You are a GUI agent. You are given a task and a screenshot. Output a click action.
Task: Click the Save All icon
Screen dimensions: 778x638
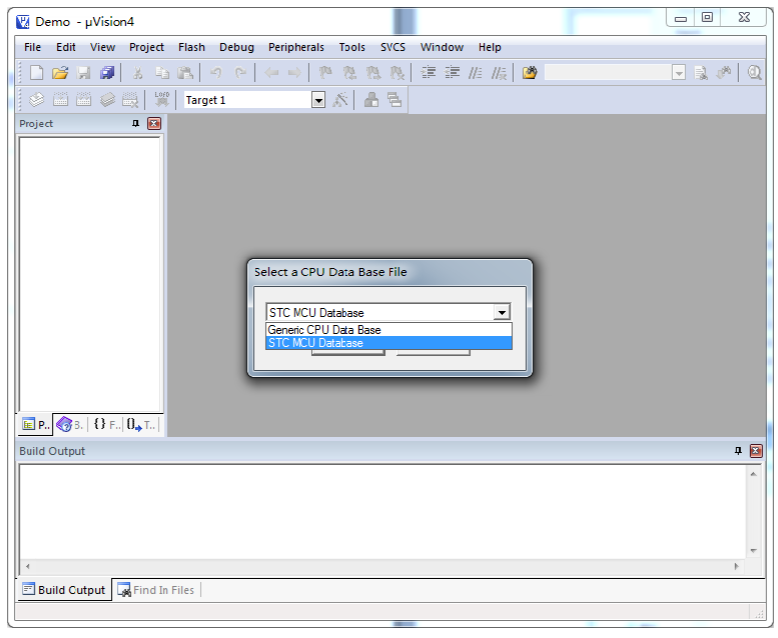coord(107,73)
